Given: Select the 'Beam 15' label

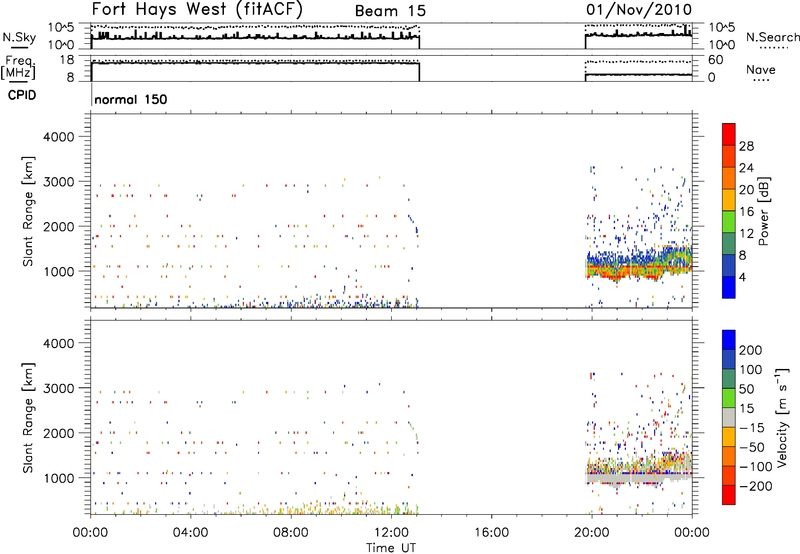Looking at the screenshot, I should 390,11.
